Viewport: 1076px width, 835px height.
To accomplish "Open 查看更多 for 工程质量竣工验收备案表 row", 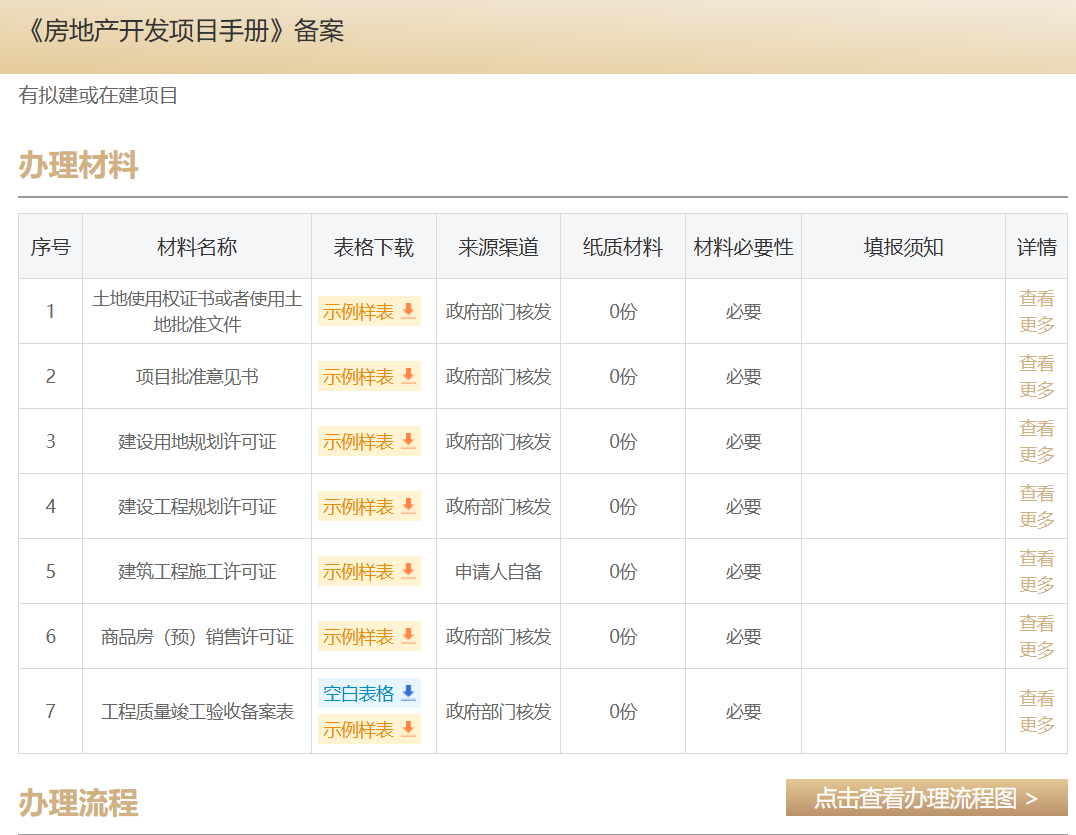I will pos(1036,711).
